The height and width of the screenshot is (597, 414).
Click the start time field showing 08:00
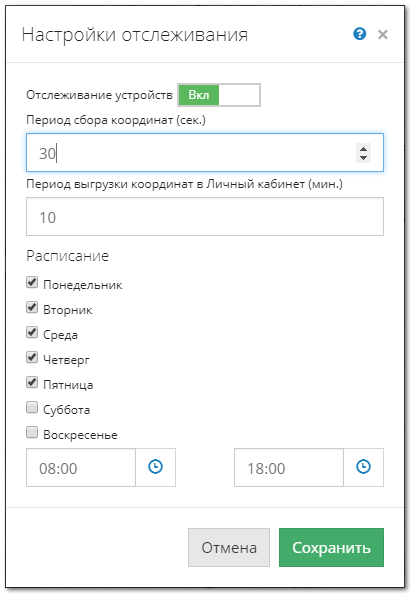pos(81,468)
